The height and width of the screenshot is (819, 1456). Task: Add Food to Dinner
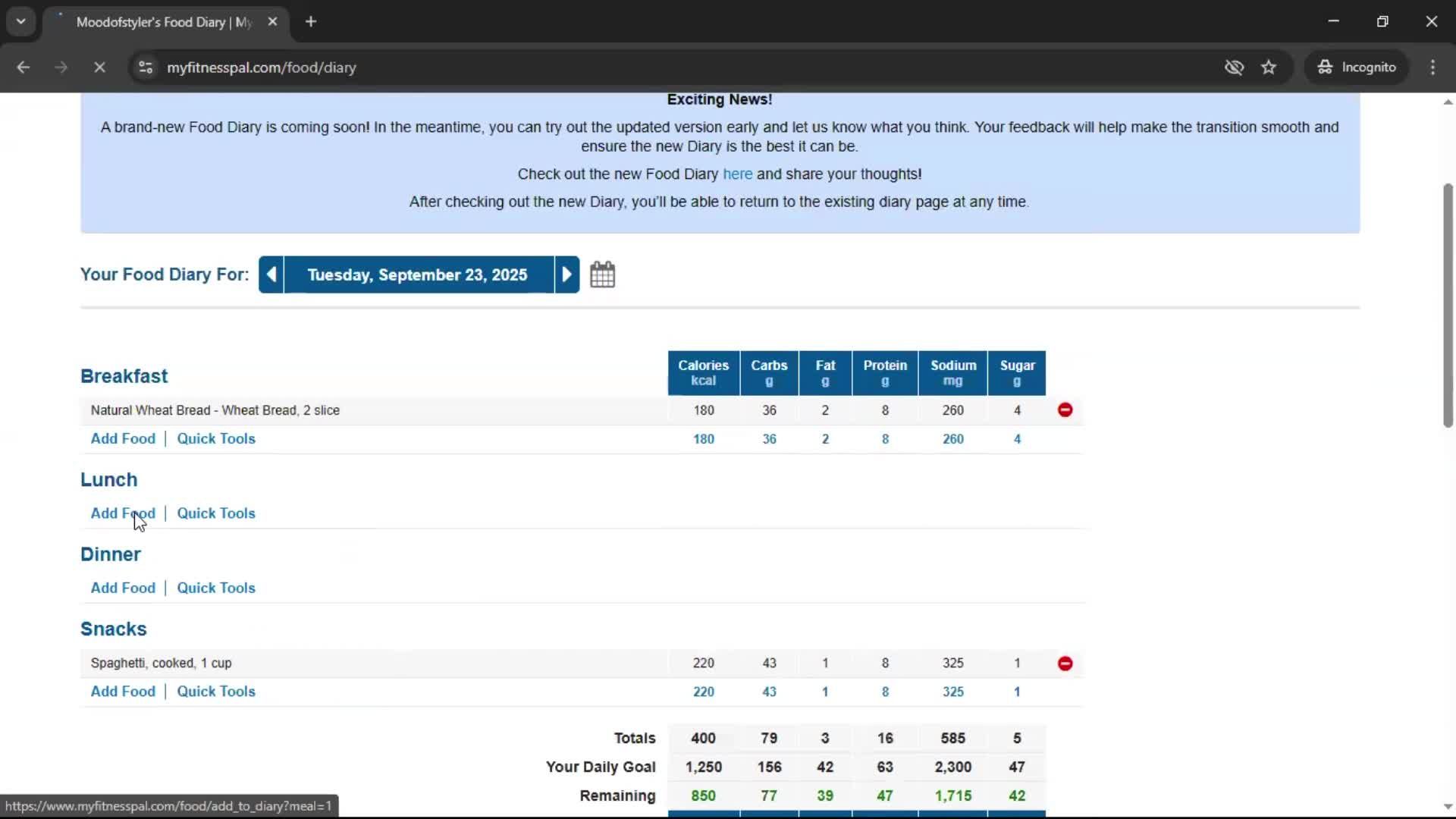click(123, 588)
